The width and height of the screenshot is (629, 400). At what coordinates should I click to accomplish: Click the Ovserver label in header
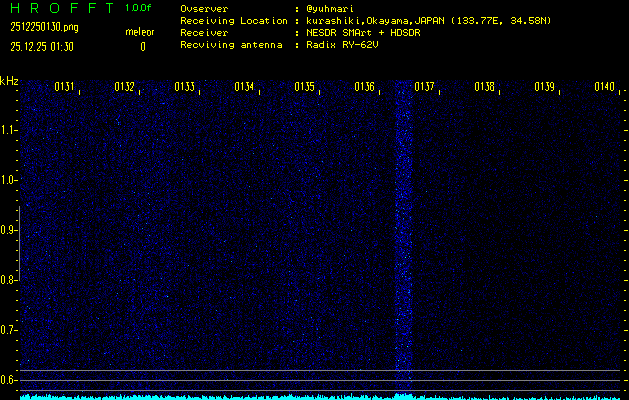click(204, 8)
